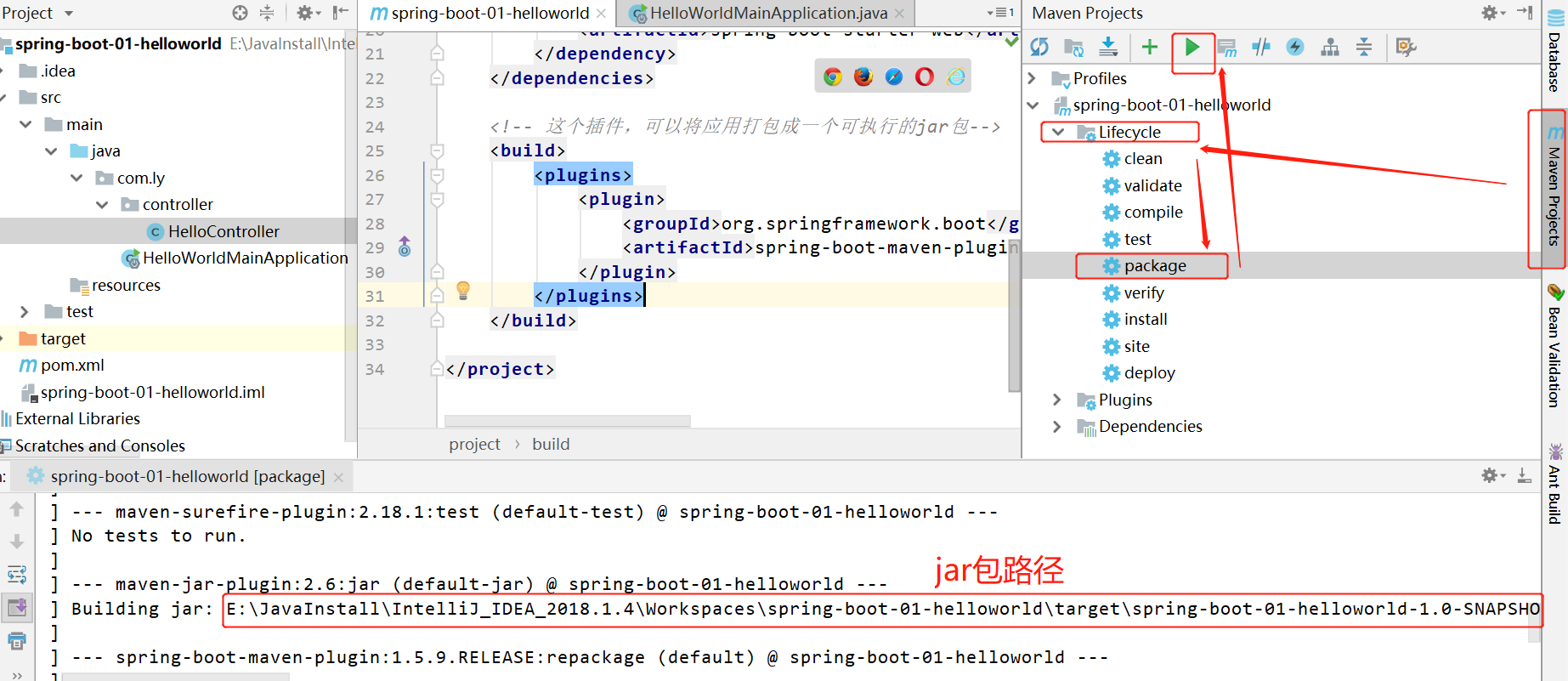Open in Chrome browser icon

(833, 77)
